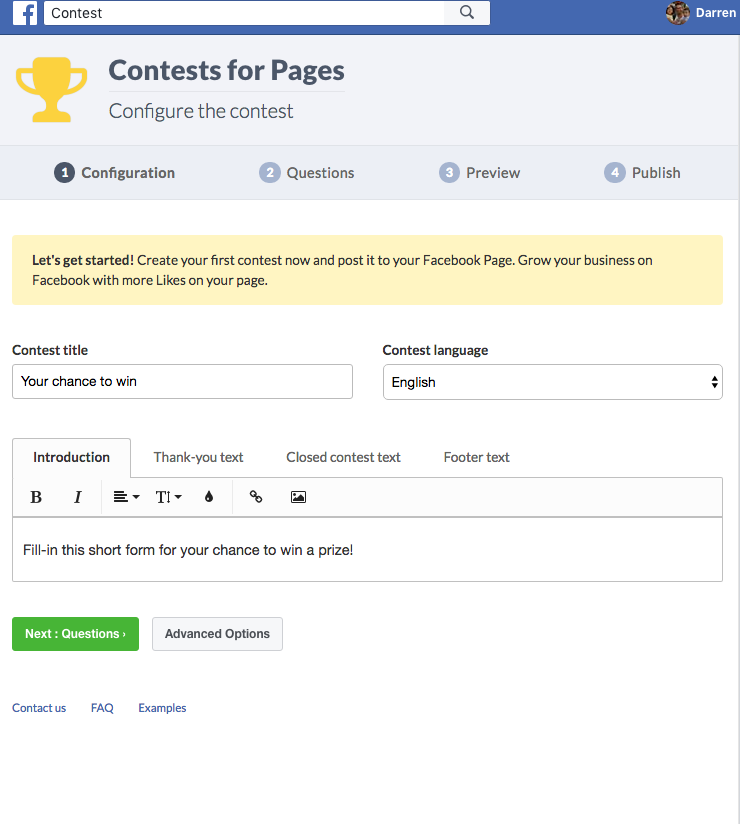
Task: Apply italic formatting to the introduction text
Action: pyautogui.click(x=77, y=497)
